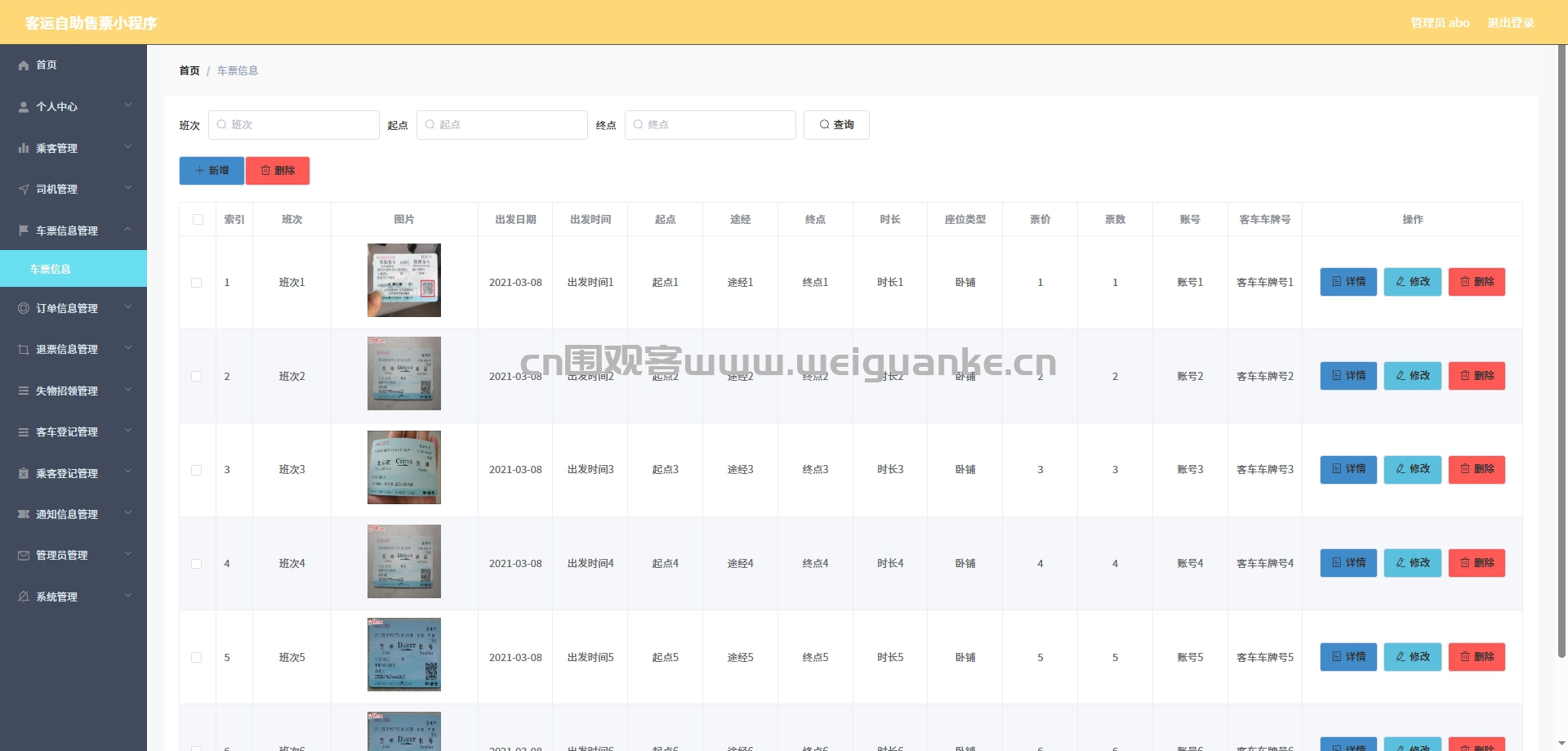Toggle the select-all checkbox in table header
The image size is (1568, 751).
[198, 220]
